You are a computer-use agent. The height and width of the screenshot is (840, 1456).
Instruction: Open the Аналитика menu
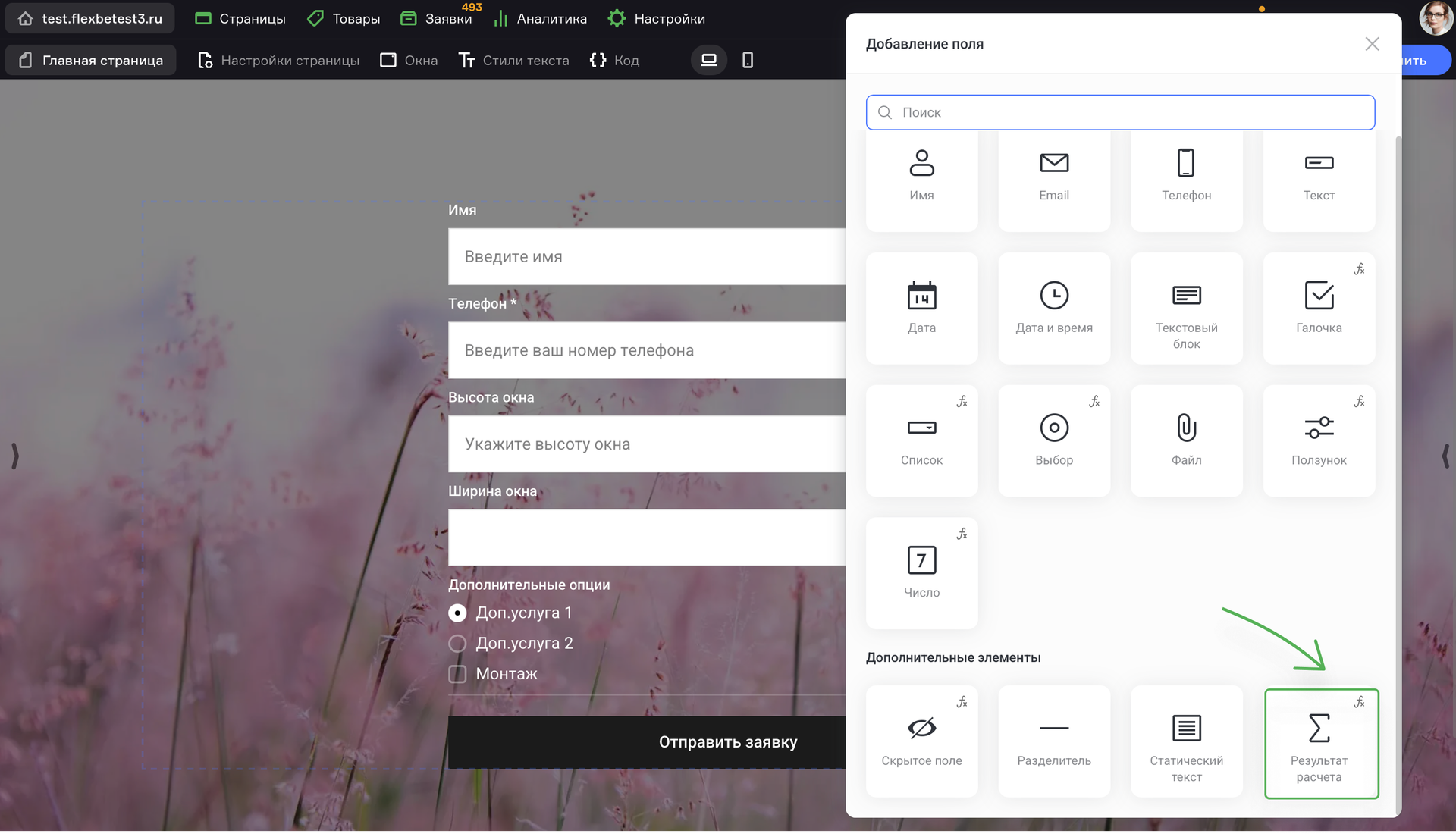(540, 19)
